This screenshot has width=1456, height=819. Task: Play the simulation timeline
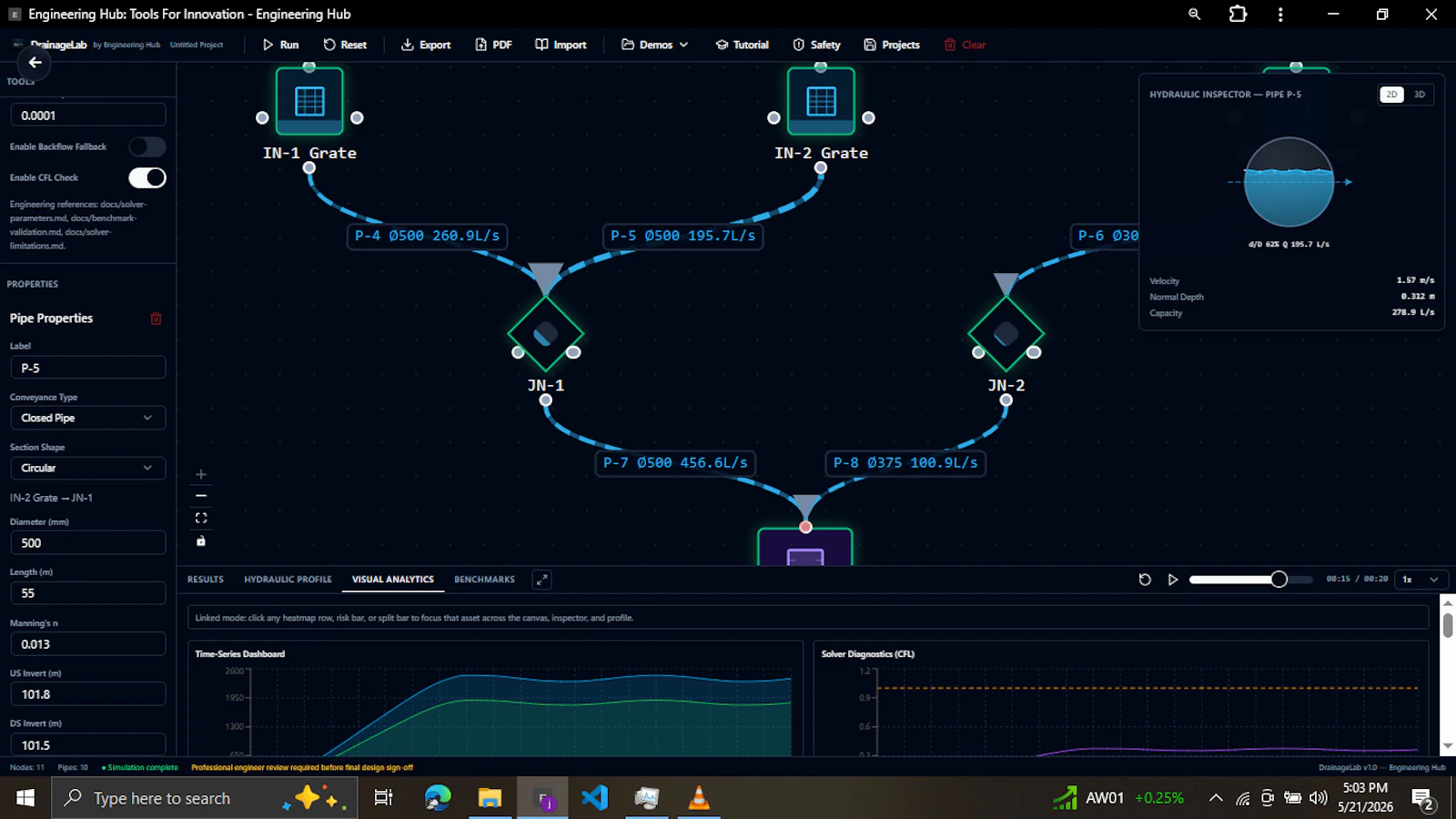coord(1173,580)
